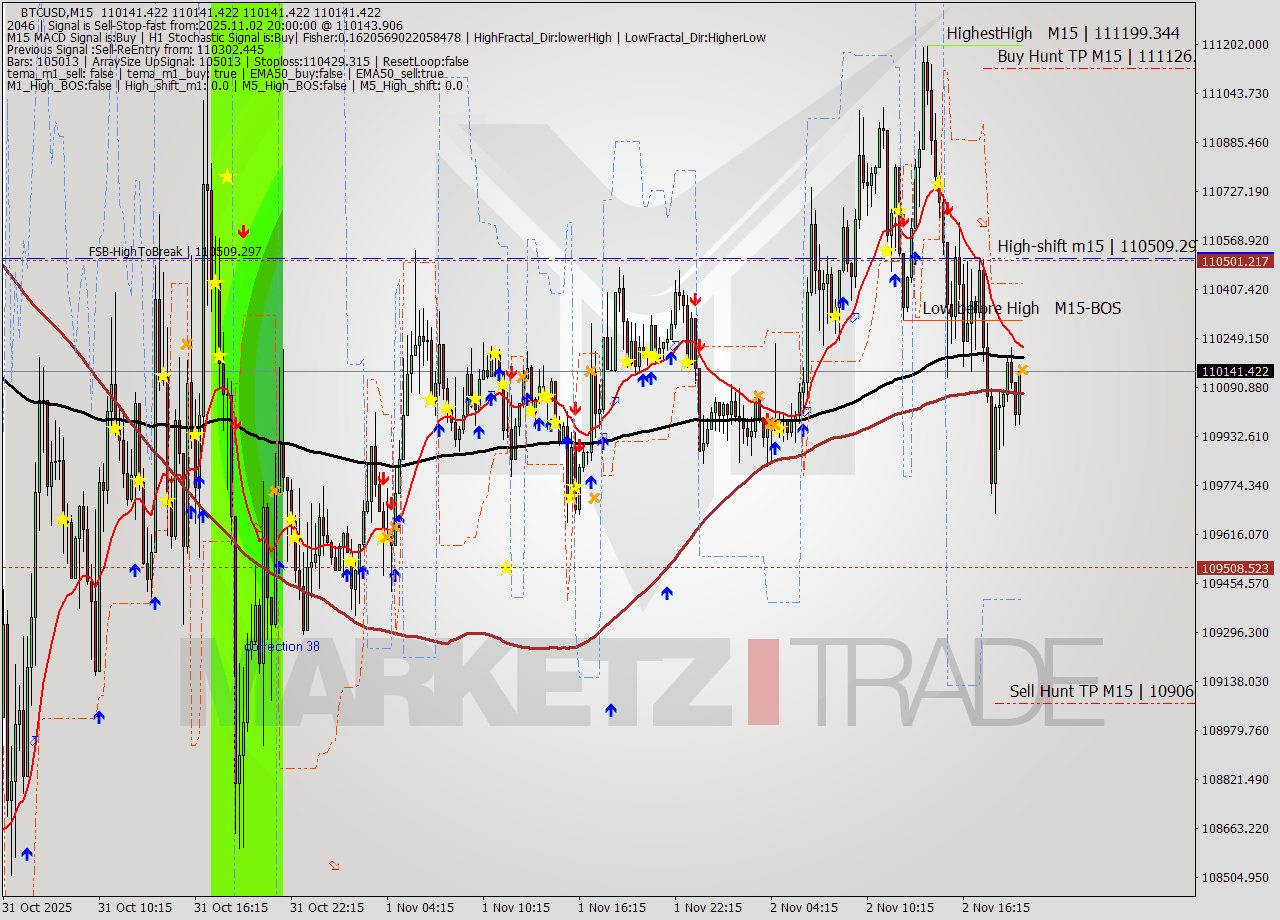Click the yellow star near 109508 dotted line
1280x920 pixels.
click(x=507, y=568)
